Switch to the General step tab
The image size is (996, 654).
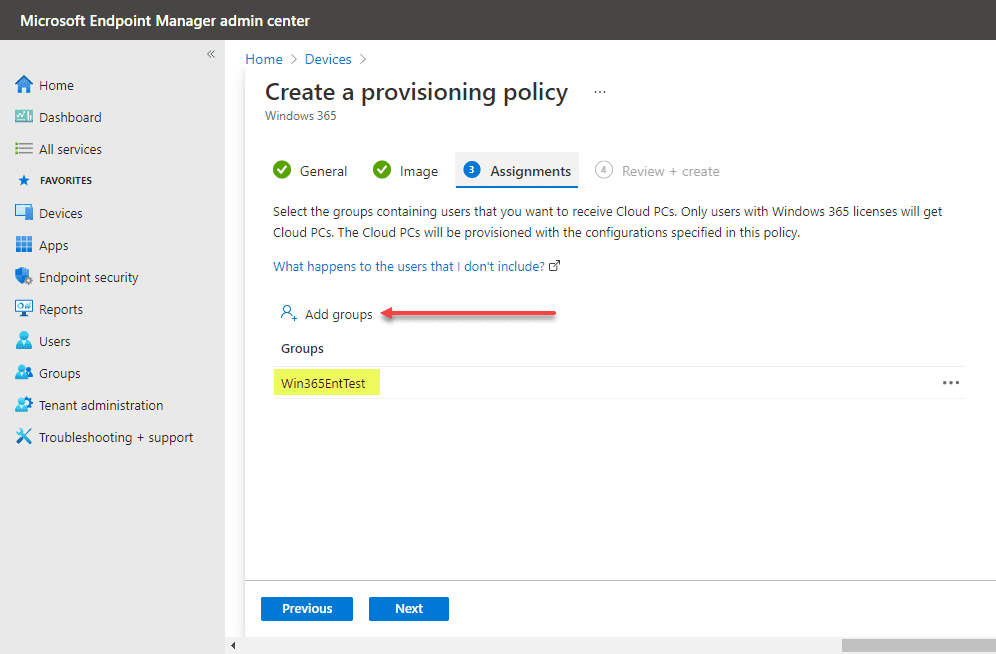tap(311, 171)
